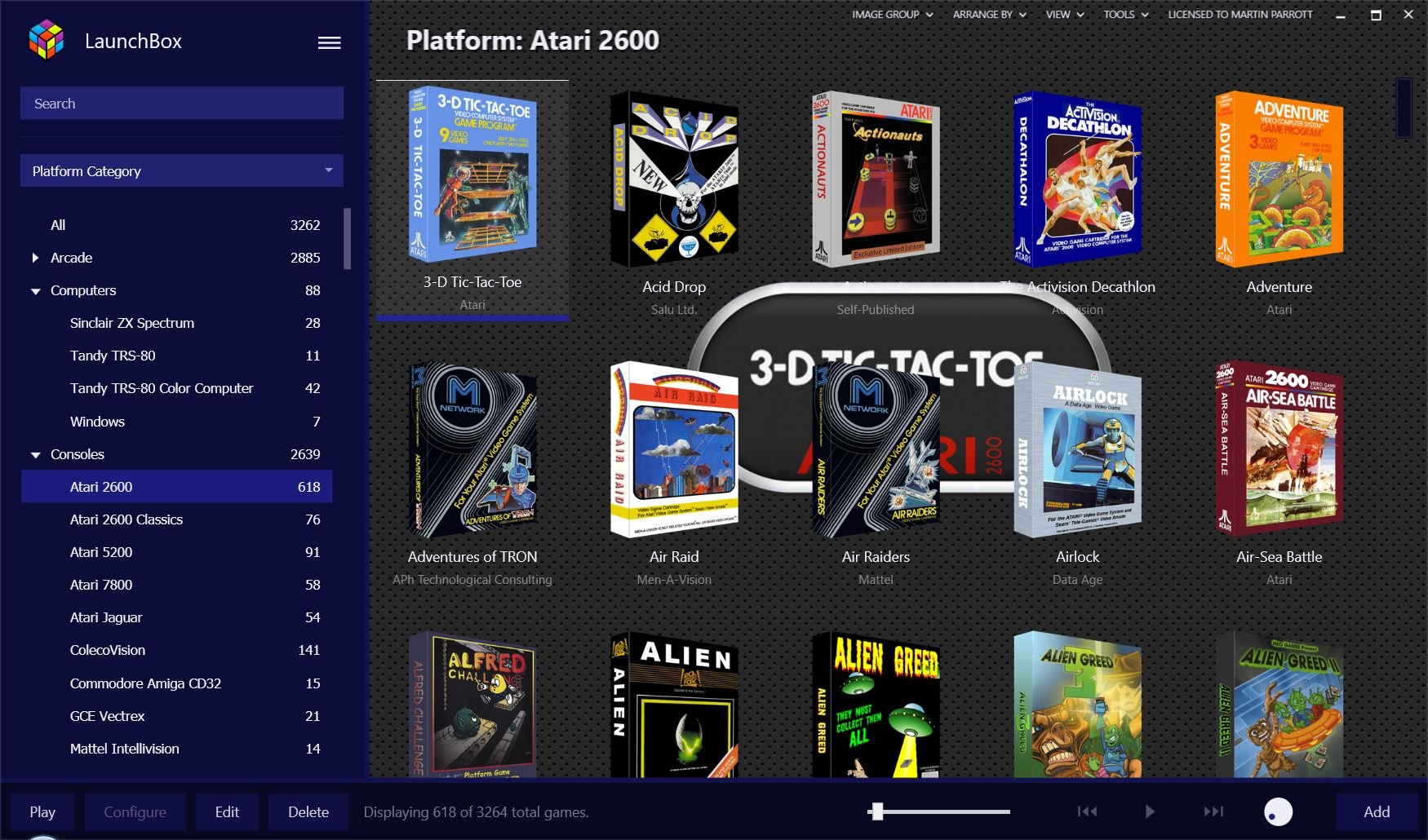Select Air Raid box art
Screen dimensions: 1428x840
(x=674, y=449)
